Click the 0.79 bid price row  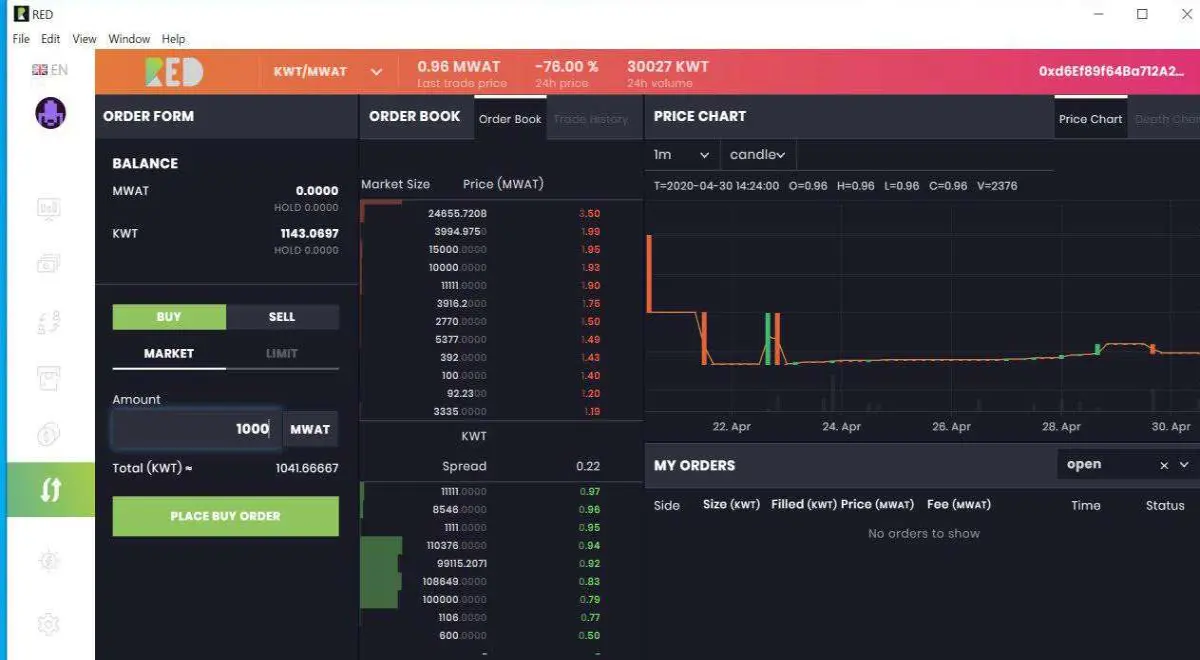pyautogui.click(x=501, y=599)
